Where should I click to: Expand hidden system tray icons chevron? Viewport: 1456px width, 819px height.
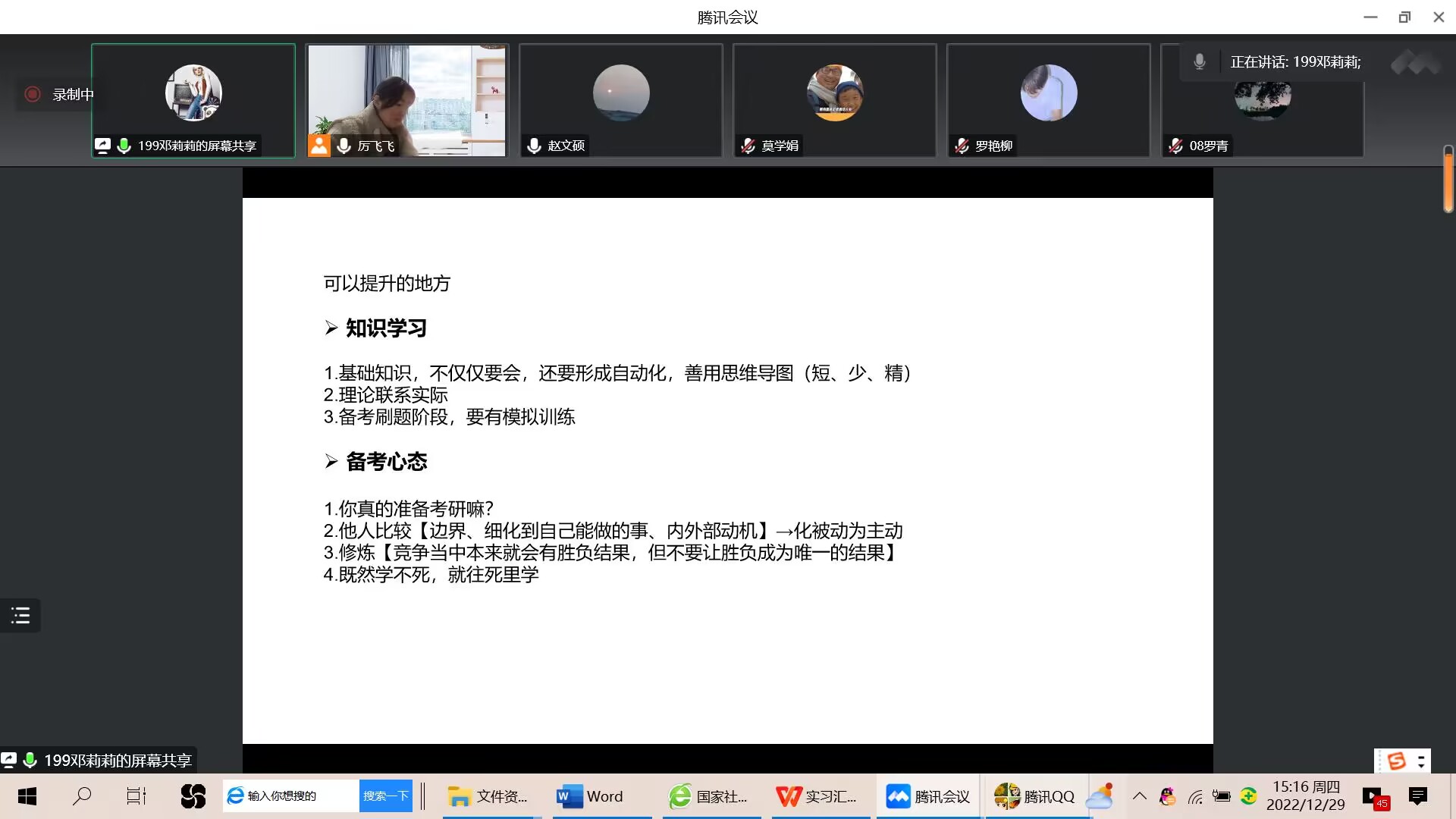1139,796
